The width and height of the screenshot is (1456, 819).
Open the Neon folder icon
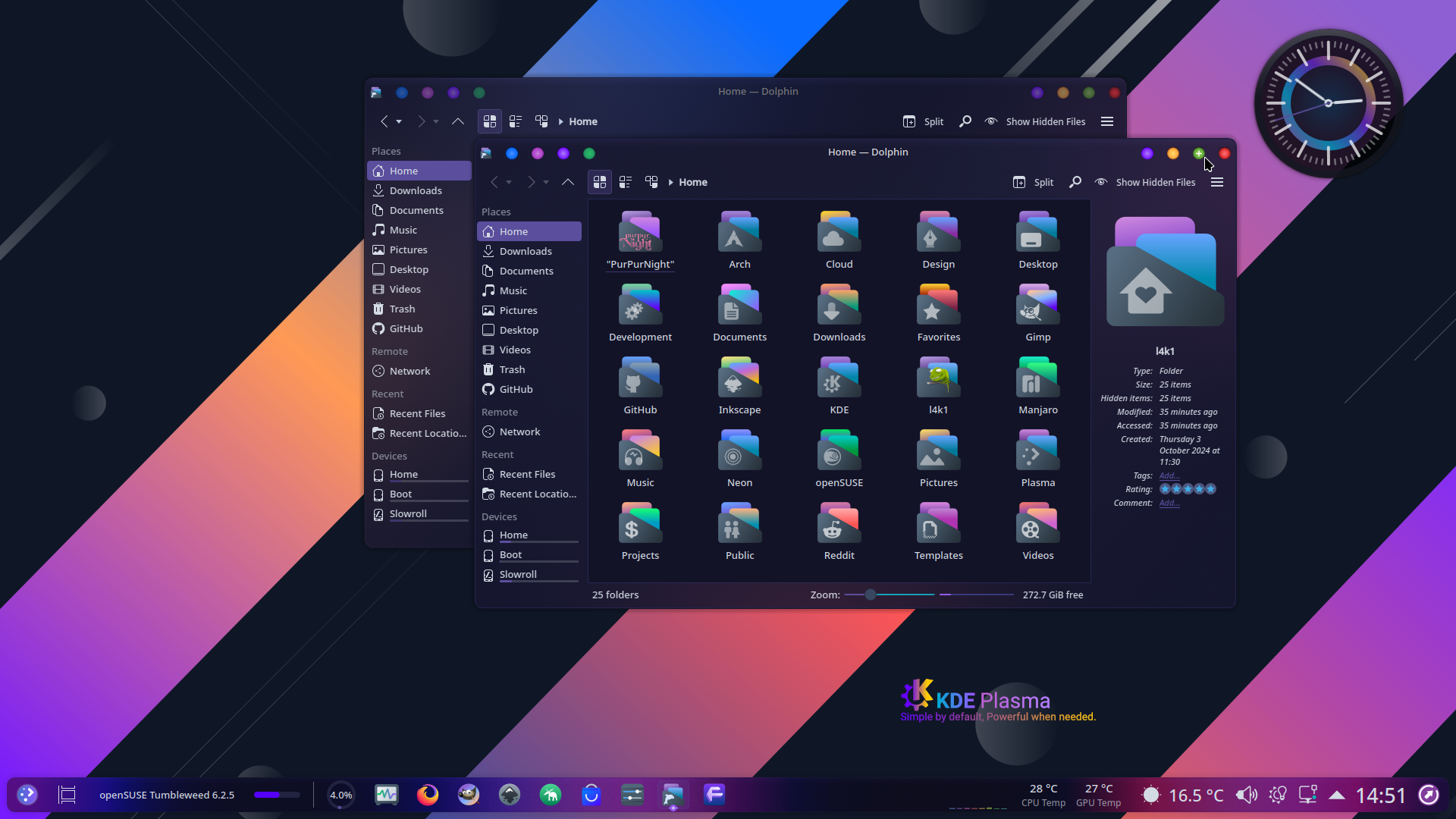tap(739, 451)
